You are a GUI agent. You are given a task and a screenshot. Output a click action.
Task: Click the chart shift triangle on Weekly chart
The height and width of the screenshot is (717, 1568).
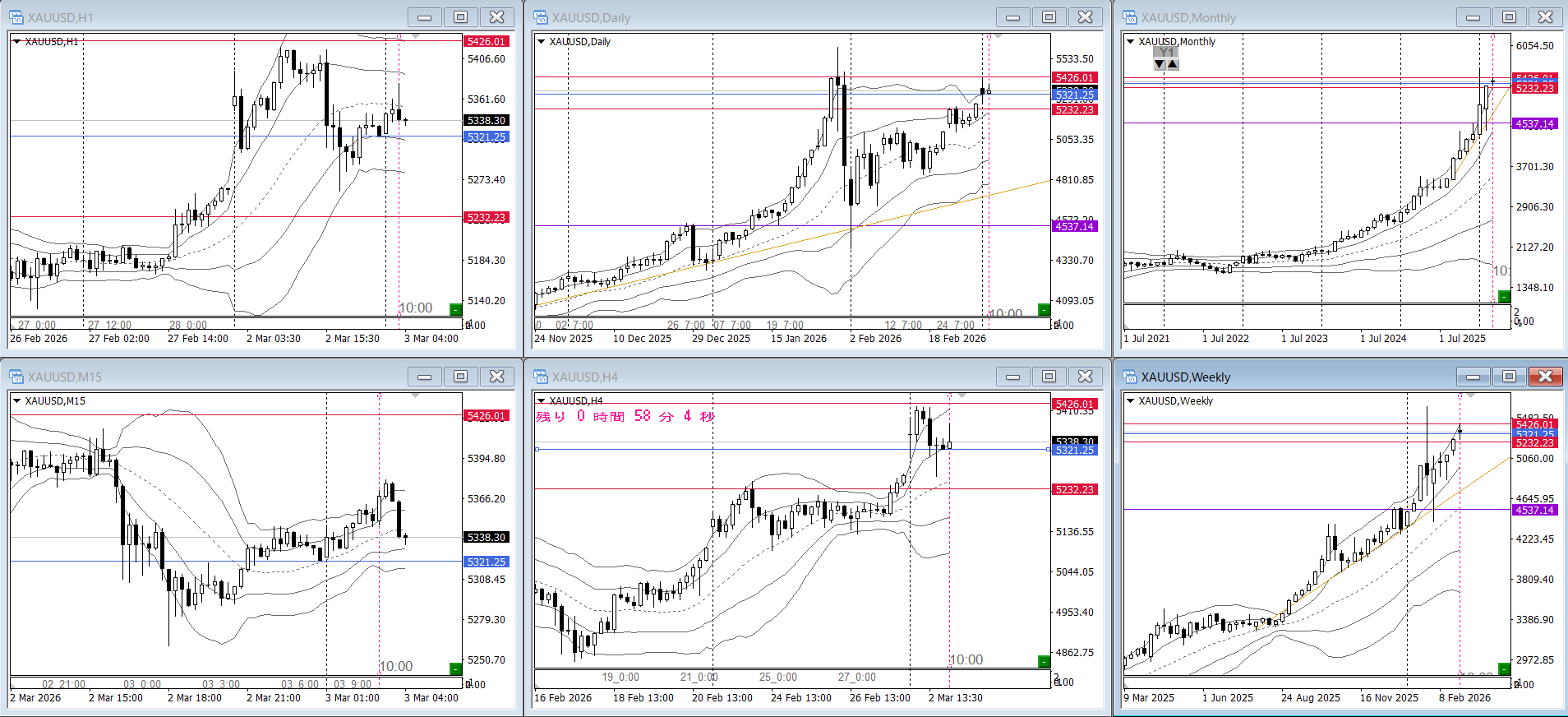pyautogui.click(x=1470, y=396)
